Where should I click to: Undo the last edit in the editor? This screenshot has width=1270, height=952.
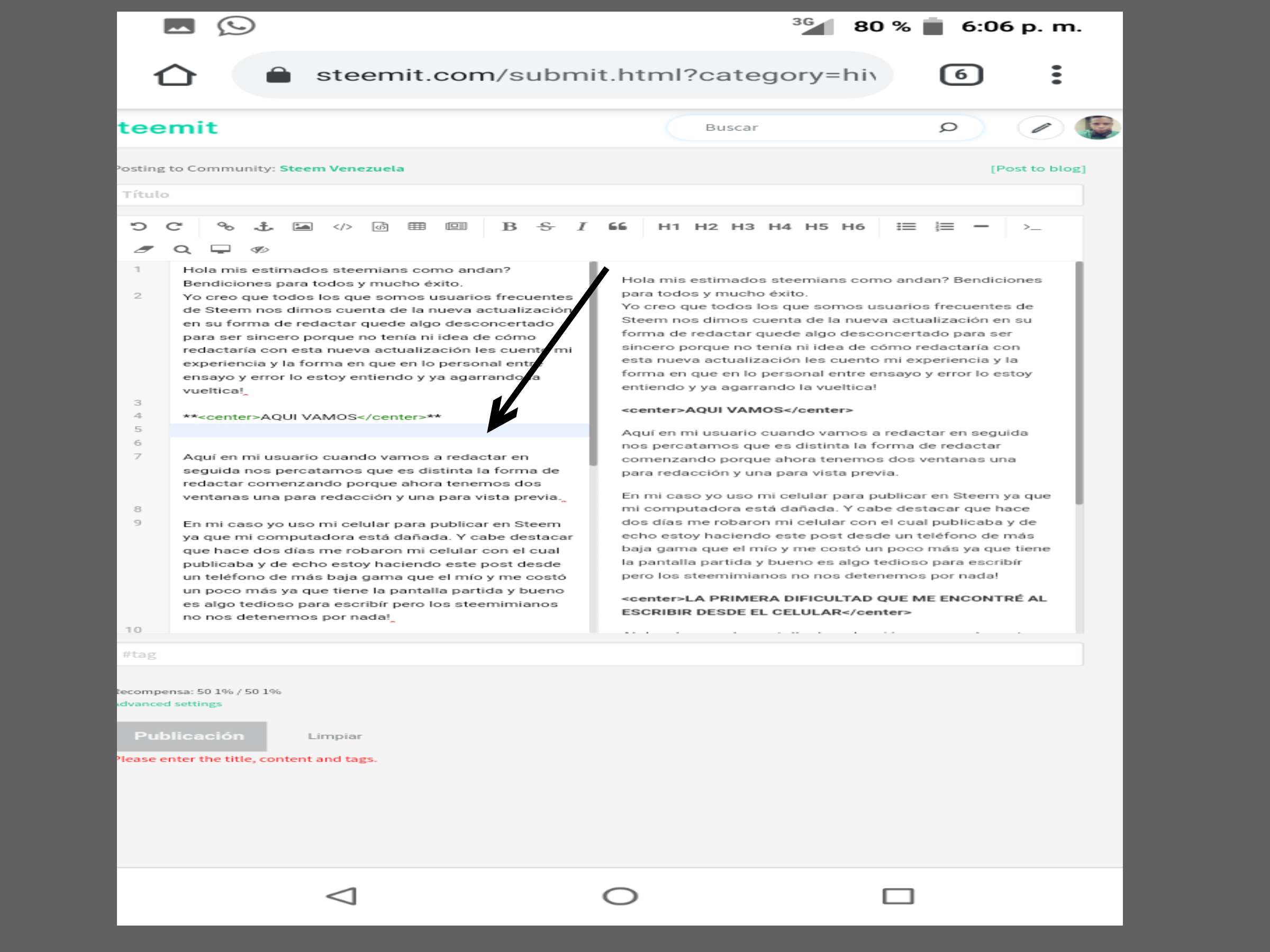[x=138, y=227]
